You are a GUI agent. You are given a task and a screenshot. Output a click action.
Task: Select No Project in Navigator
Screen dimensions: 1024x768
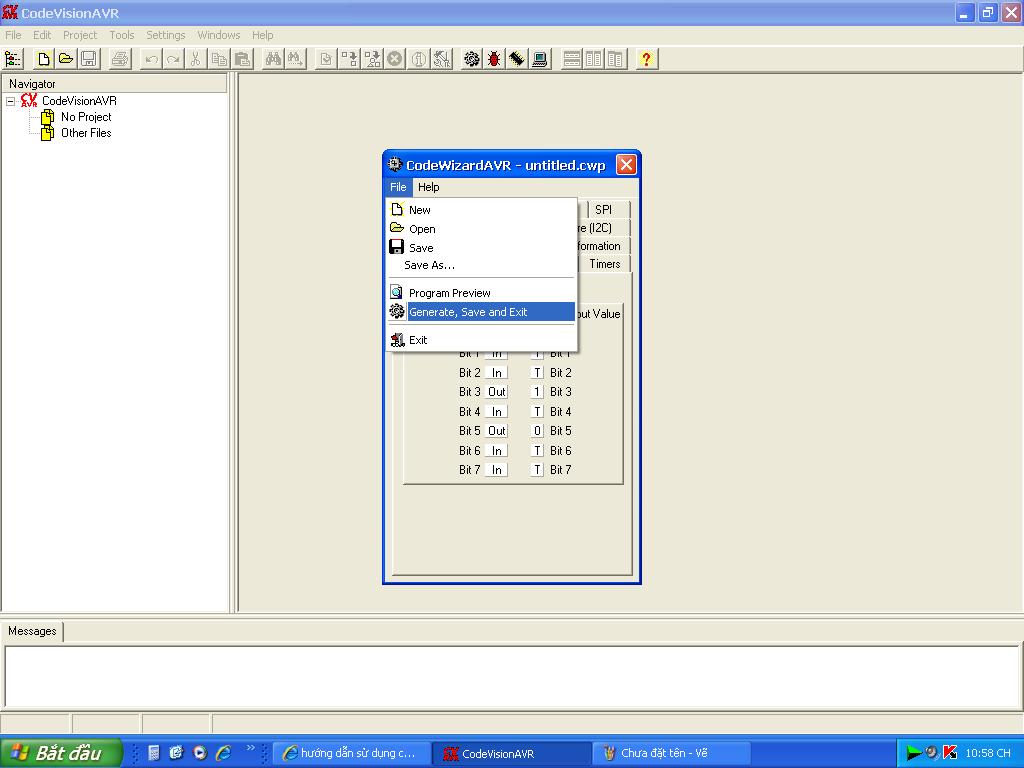point(86,117)
